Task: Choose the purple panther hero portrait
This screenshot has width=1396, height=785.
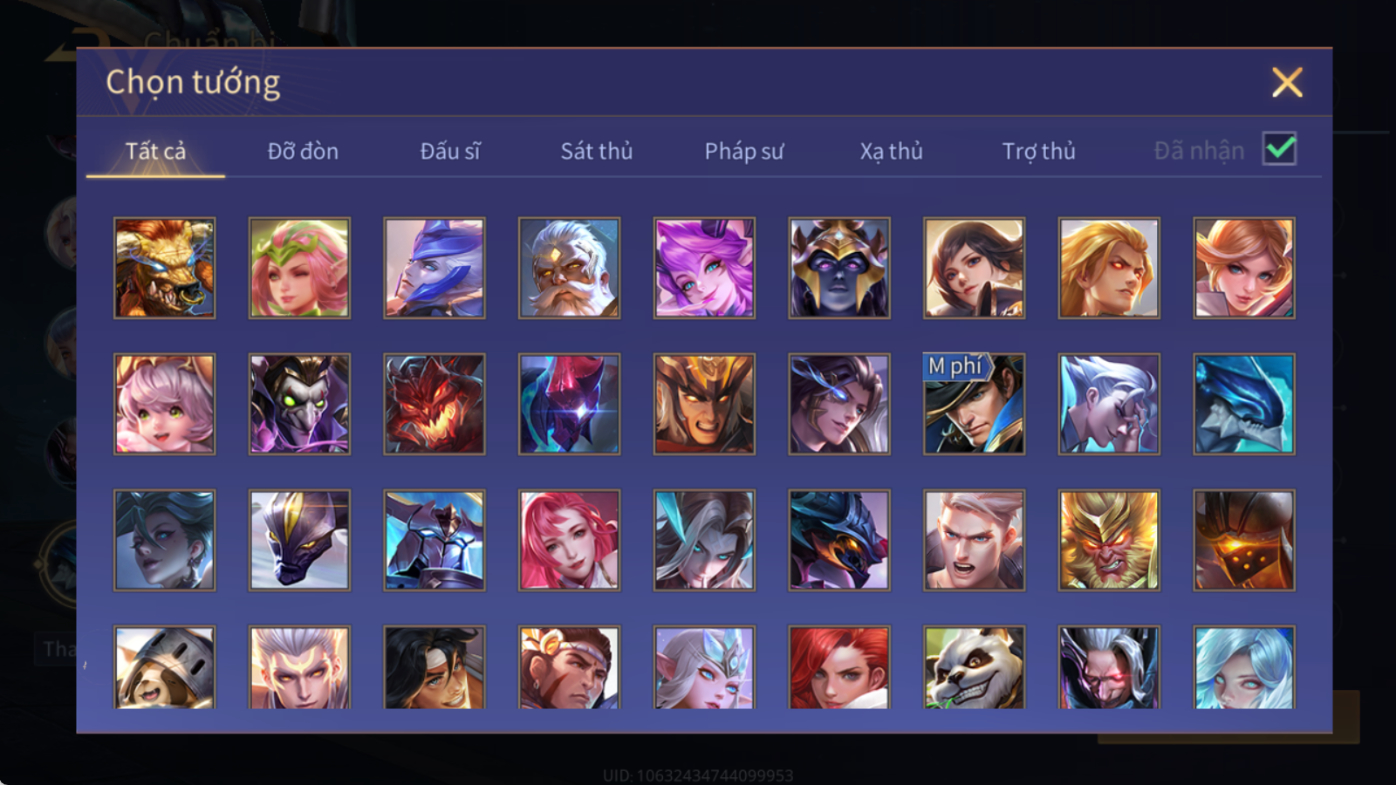Action: 299,540
